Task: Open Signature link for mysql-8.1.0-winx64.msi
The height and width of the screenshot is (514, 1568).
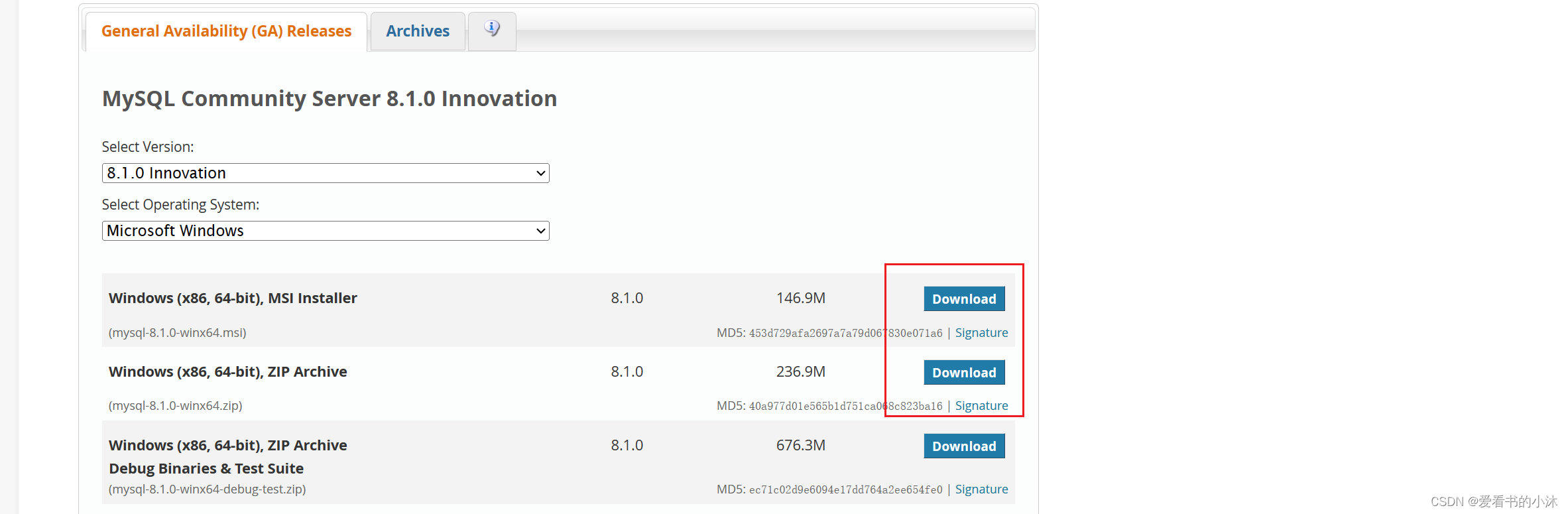Action: 981,332
